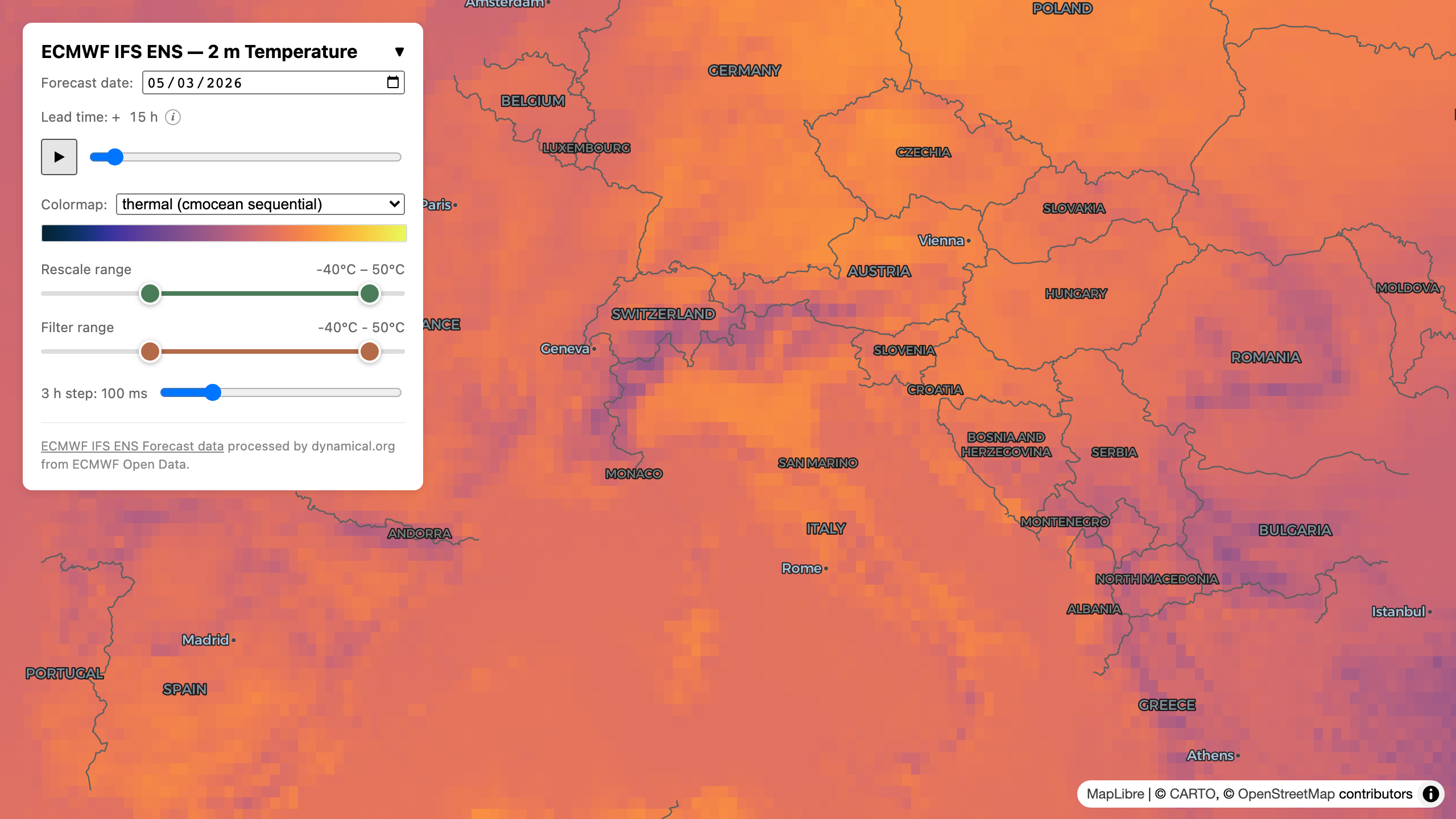Viewport: 1456px width, 819px height.
Task: Click the SLOVENIA map label
Action: 904,350
